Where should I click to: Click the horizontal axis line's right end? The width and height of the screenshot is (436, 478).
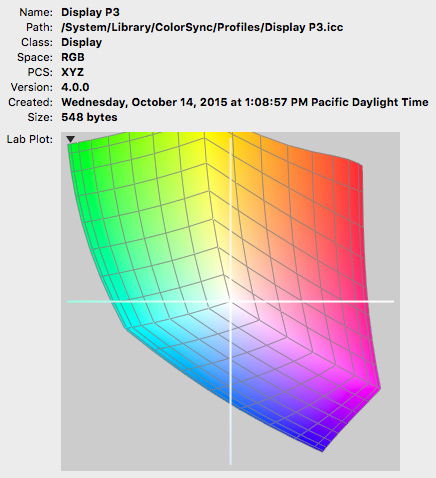pyautogui.click(x=391, y=301)
